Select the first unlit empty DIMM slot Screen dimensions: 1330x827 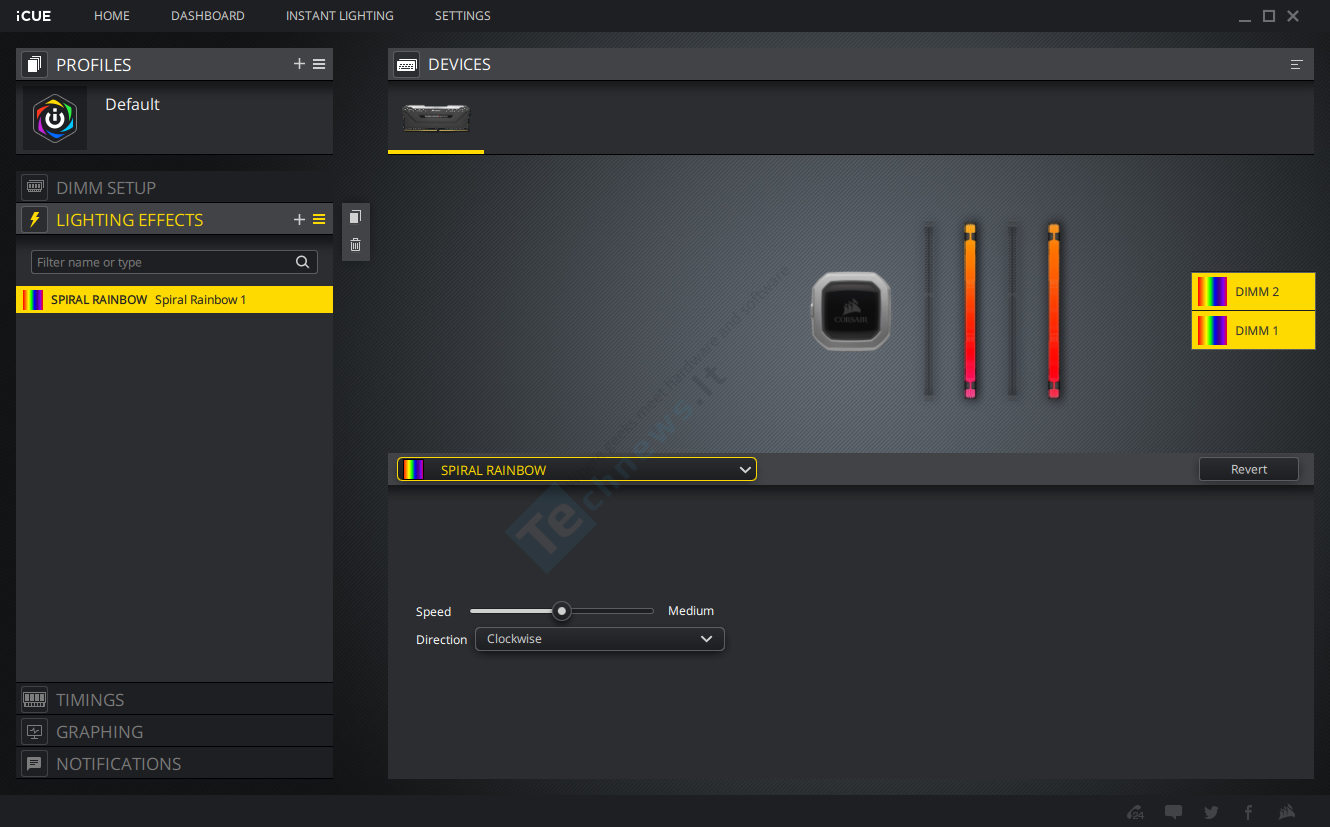click(x=929, y=311)
